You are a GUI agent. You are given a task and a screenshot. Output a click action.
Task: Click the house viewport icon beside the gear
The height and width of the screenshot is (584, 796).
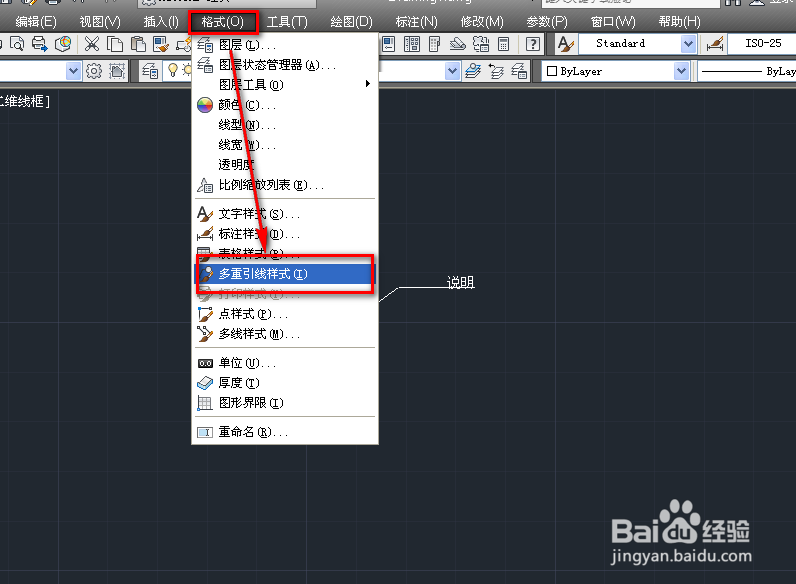(117, 71)
